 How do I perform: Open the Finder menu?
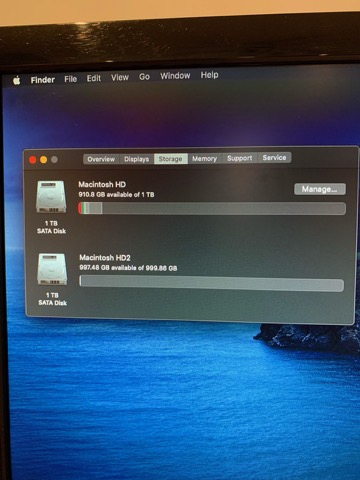[x=43, y=80]
